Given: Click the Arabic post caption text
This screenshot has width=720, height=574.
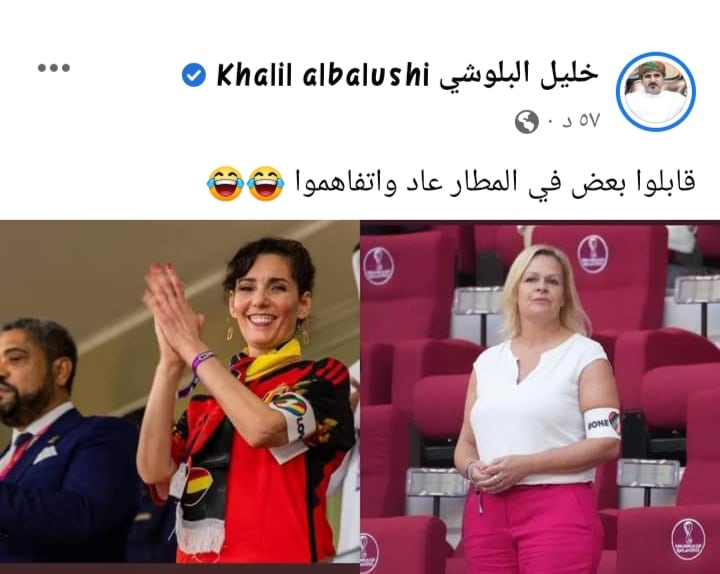Looking at the screenshot, I should tap(494, 183).
